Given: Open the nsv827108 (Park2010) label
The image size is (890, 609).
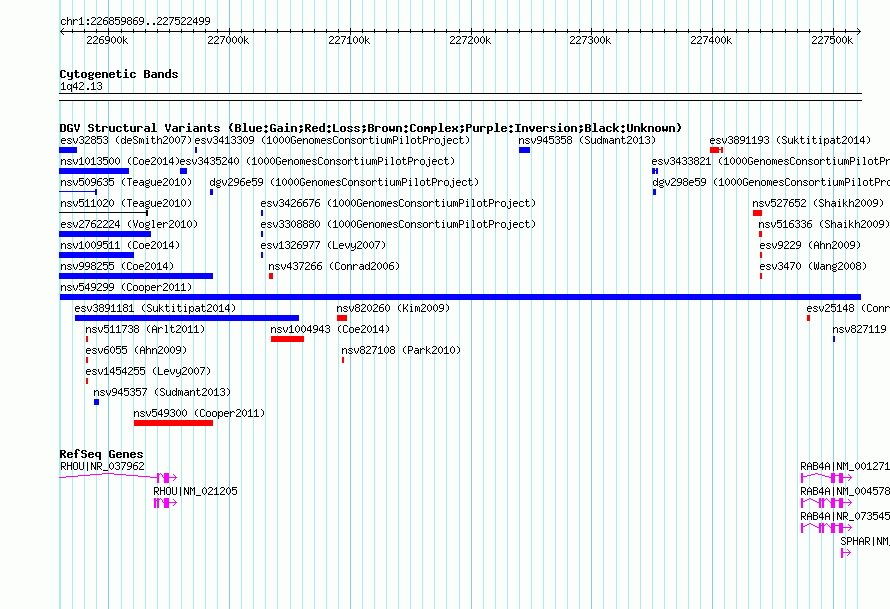Looking at the screenshot, I should click(401, 350).
